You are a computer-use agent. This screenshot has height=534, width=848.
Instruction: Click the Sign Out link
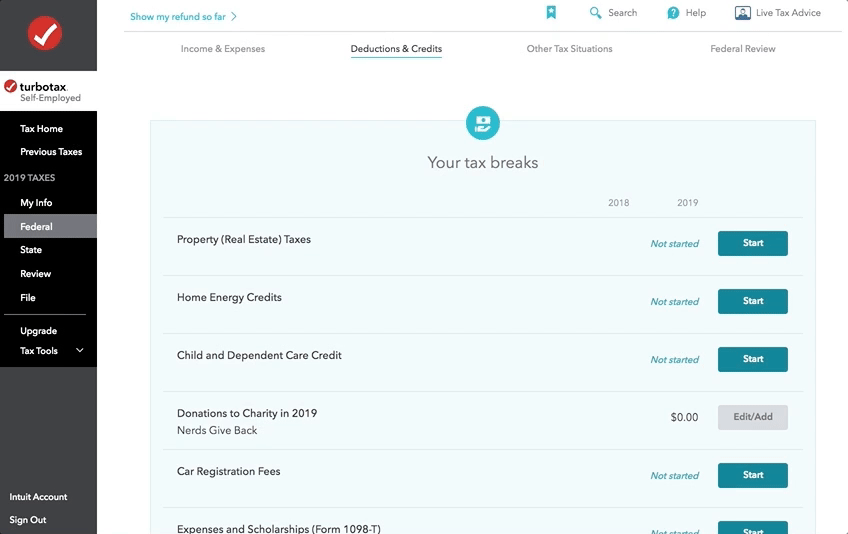click(x=28, y=520)
